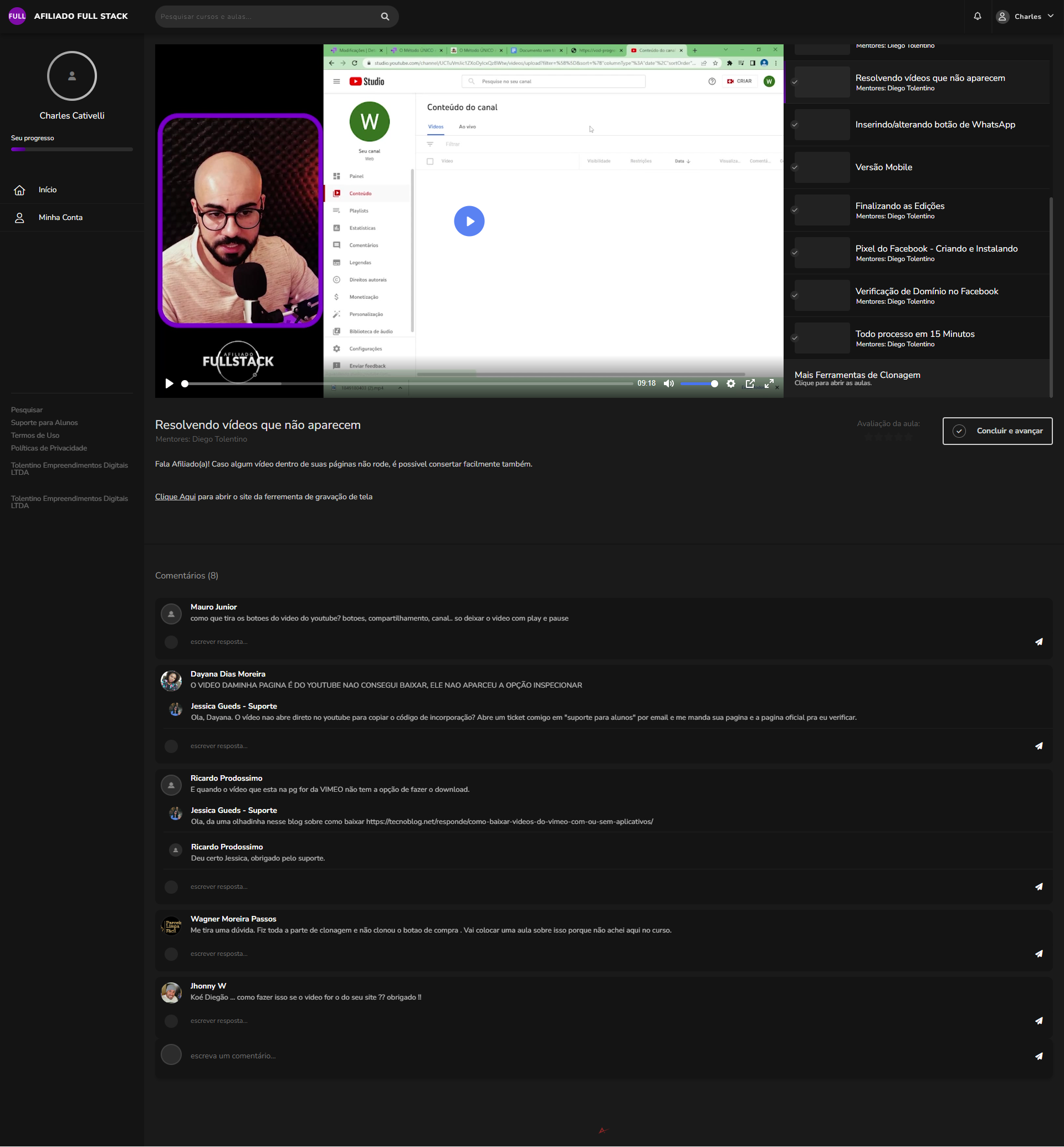Send reply to Mauro Junior's comment
This screenshot has height=1147, width=1064.
1038,642
